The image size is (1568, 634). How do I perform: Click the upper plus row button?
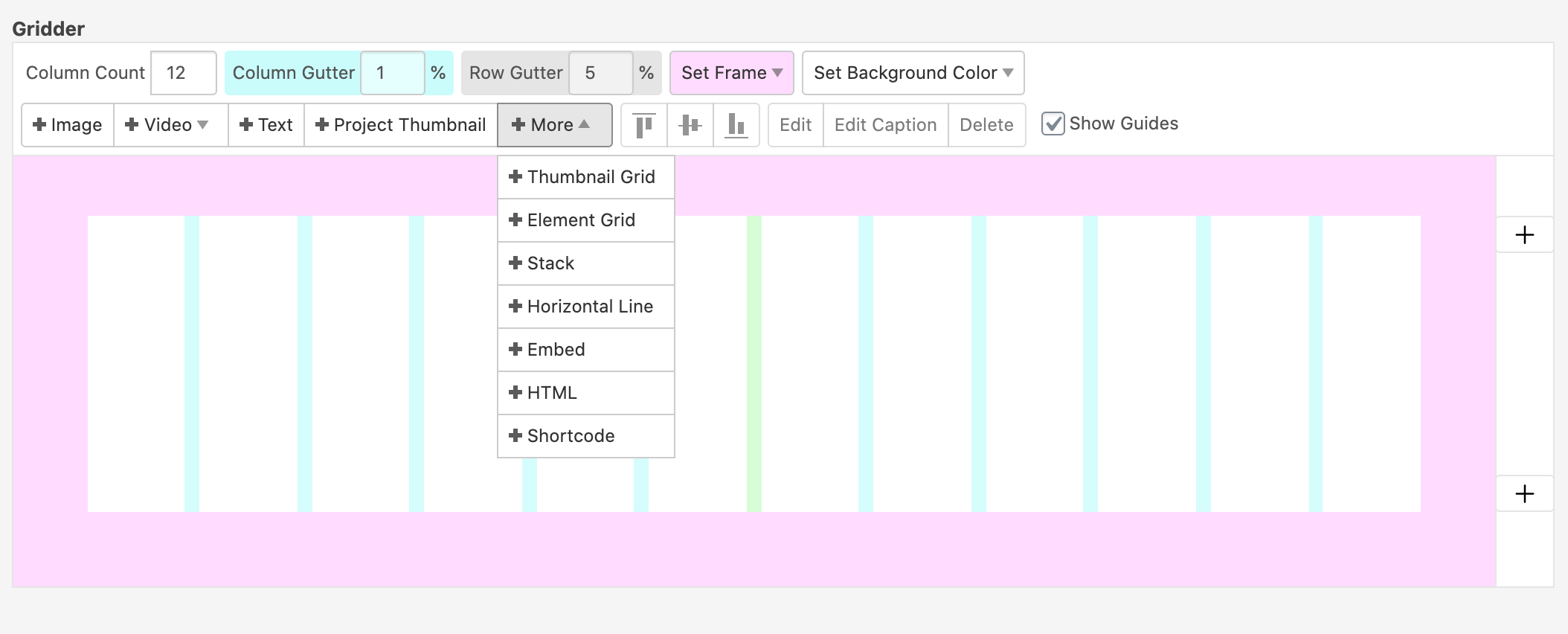coord(1524,235)
